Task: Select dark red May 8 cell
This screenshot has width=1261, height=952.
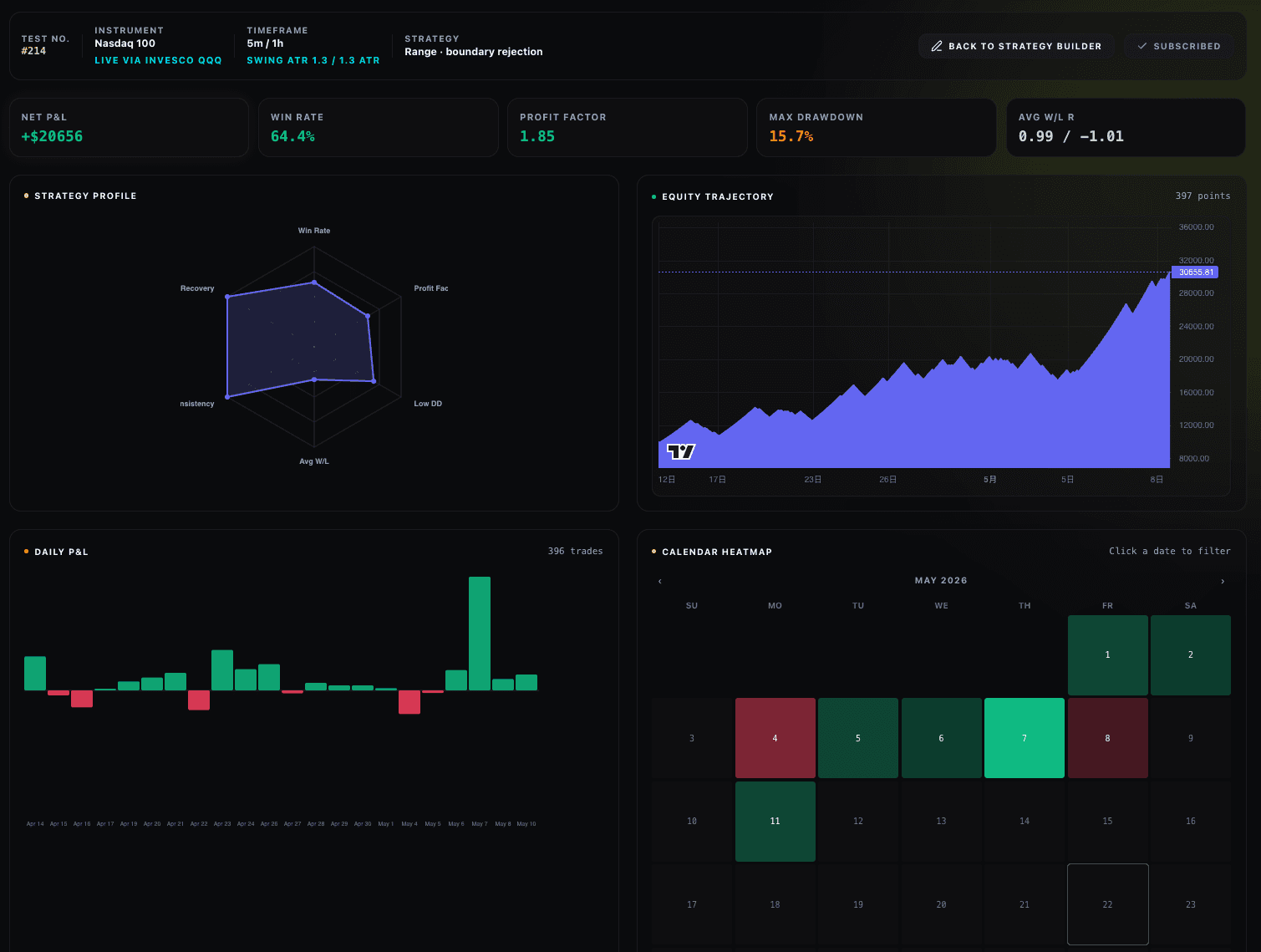Action: 1107,738
